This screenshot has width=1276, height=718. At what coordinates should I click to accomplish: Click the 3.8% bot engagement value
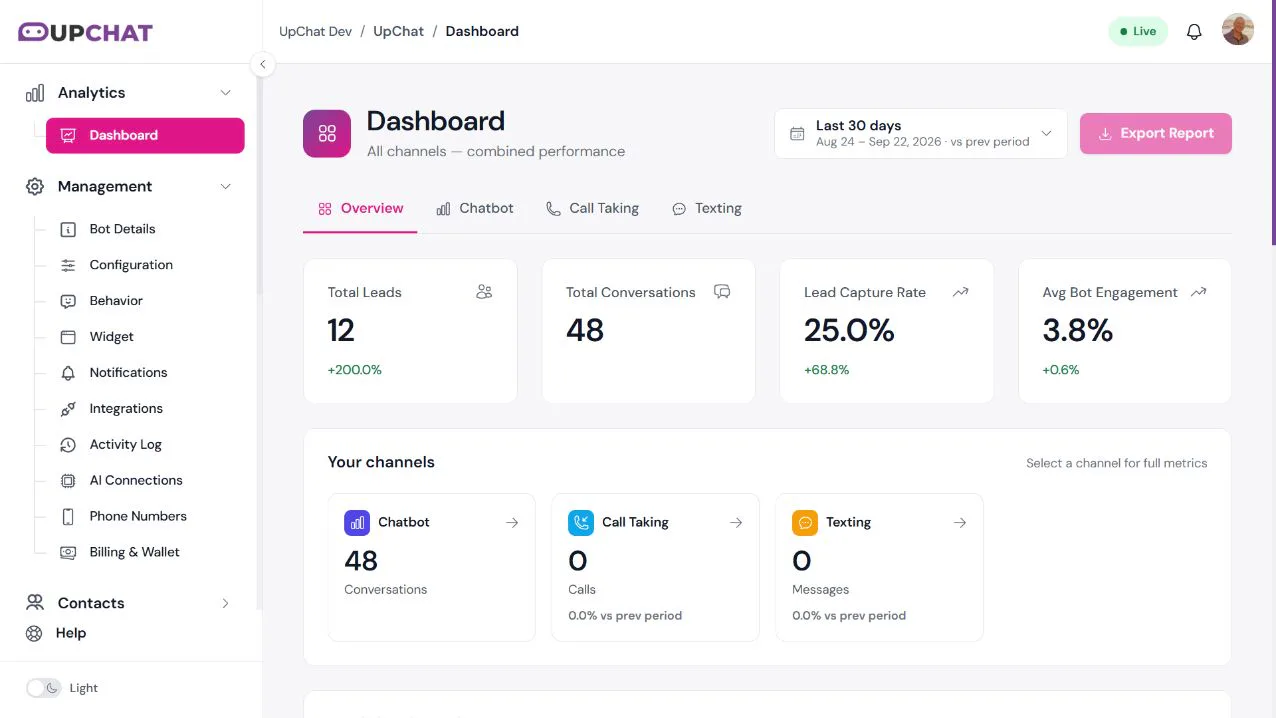click(1078, 331)
